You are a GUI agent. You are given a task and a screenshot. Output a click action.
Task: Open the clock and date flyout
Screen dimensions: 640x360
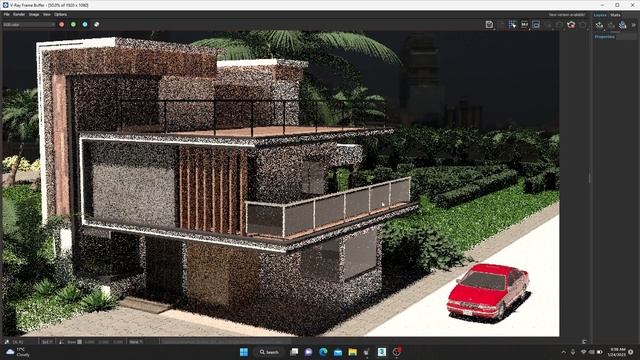point(617,352)
